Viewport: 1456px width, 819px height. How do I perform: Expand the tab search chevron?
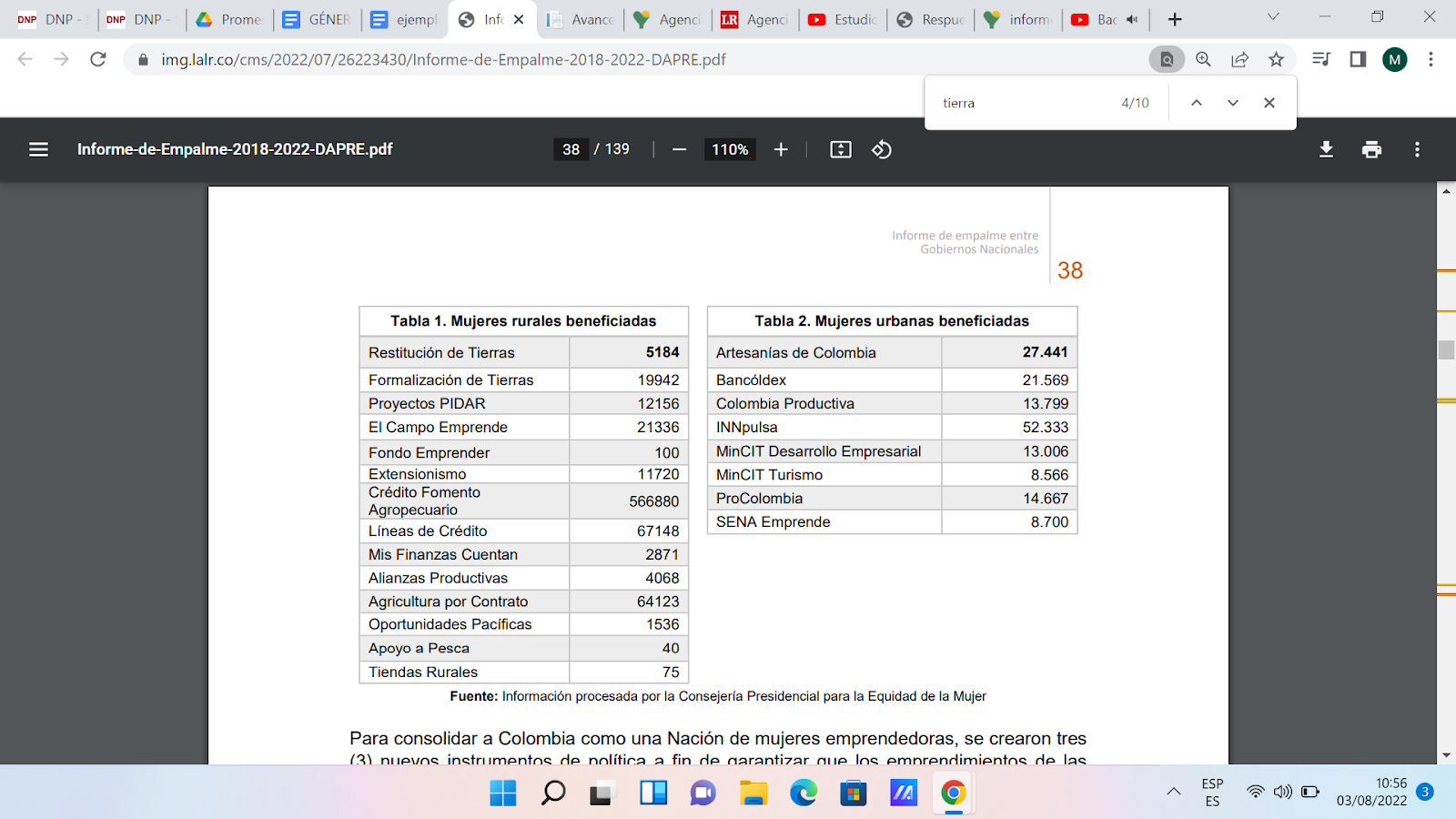(x=1273, y=17)
